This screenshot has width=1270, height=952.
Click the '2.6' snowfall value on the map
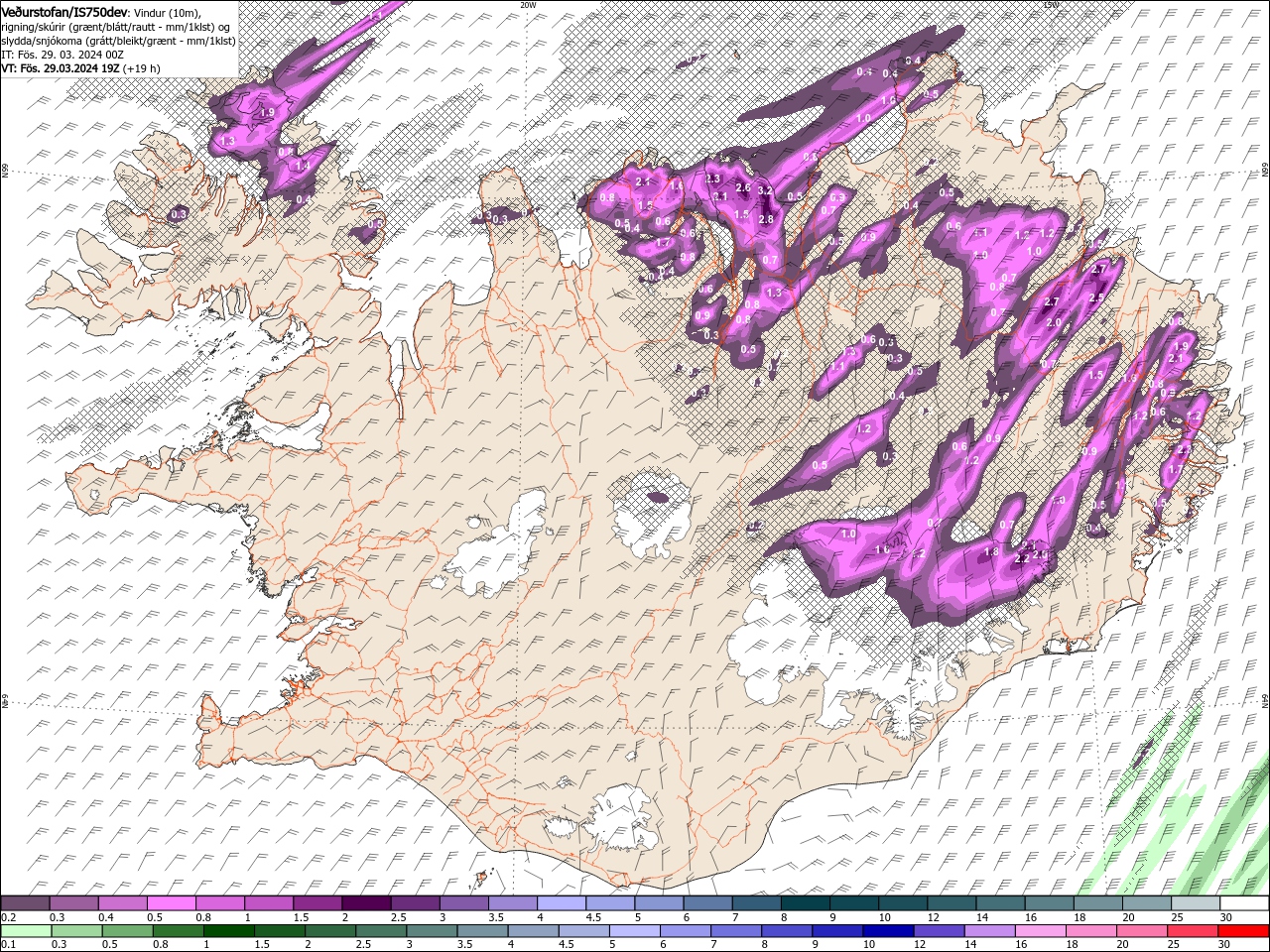pyautogui.click(x=743, y=188)
